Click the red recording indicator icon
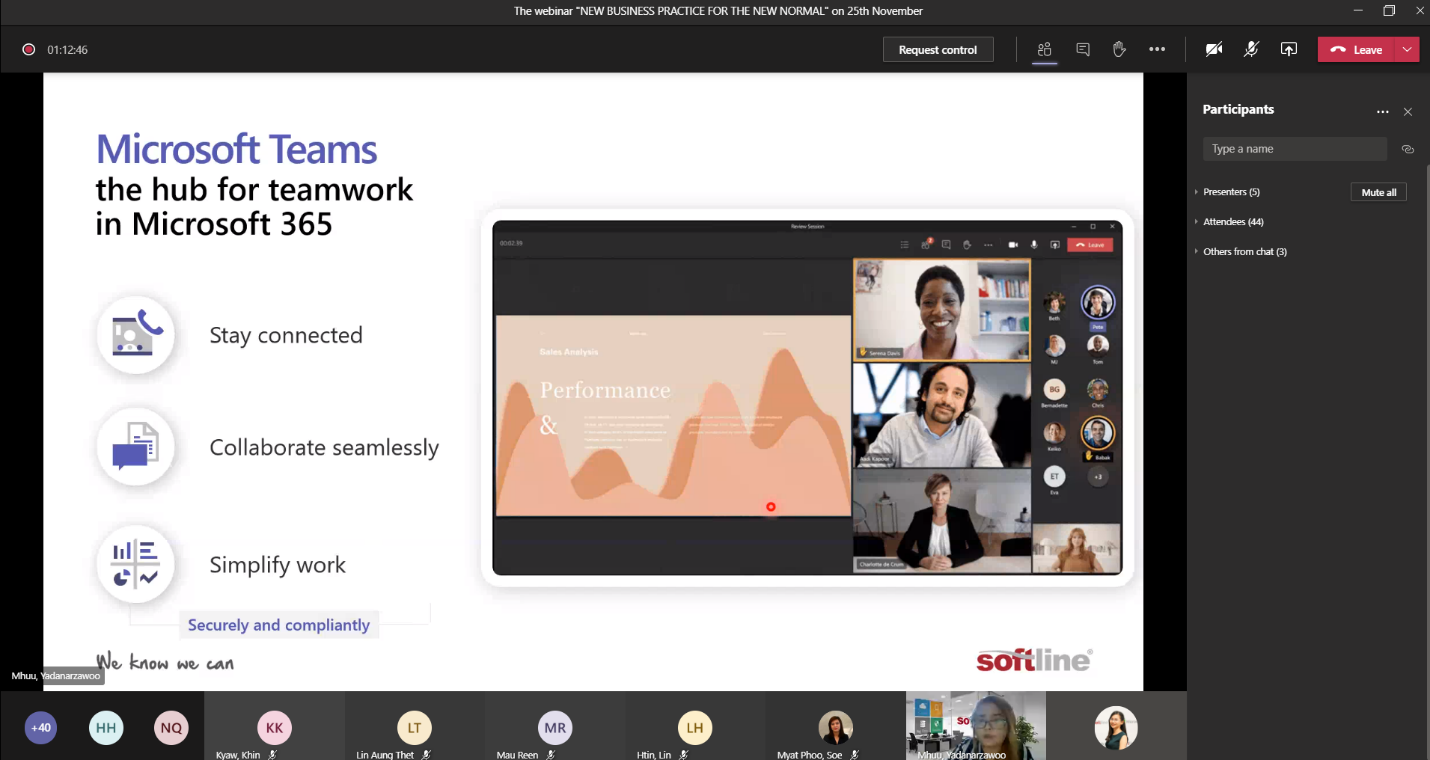The image size is (1430, 760). [29, 49]
